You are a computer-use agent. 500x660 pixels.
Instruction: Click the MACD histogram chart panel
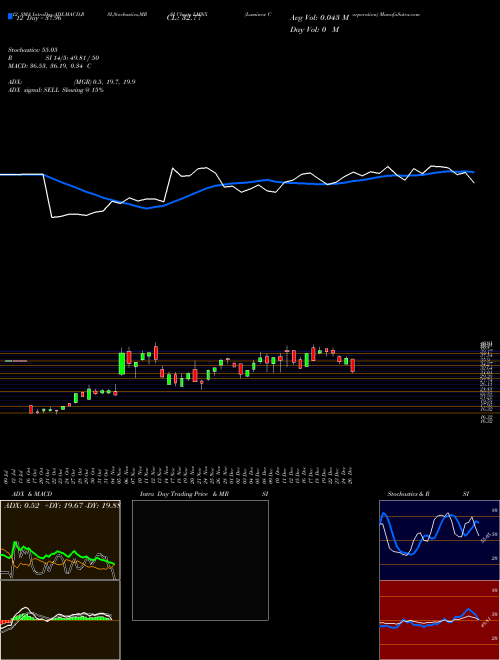click(x=60, y=620)
